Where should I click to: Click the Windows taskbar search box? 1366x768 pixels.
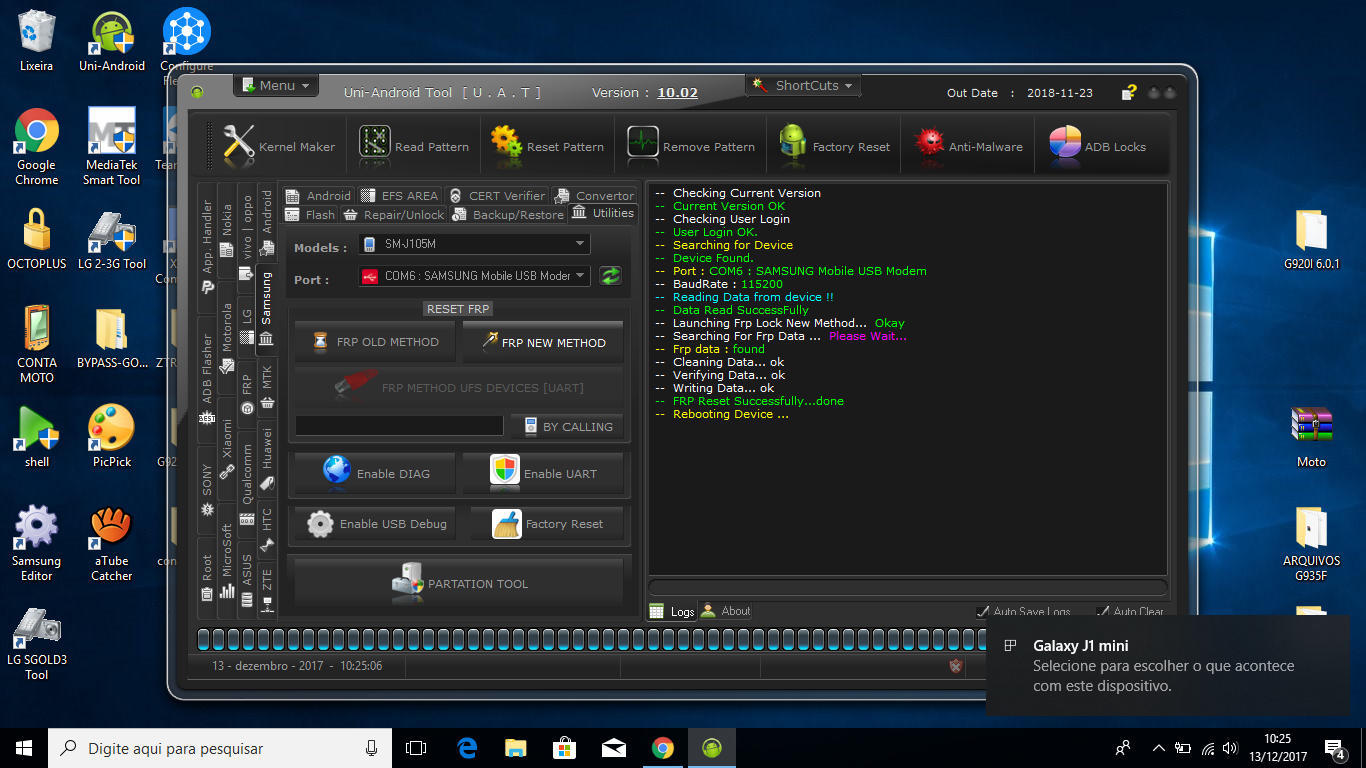pyautogui.click(x=219, y=748)
